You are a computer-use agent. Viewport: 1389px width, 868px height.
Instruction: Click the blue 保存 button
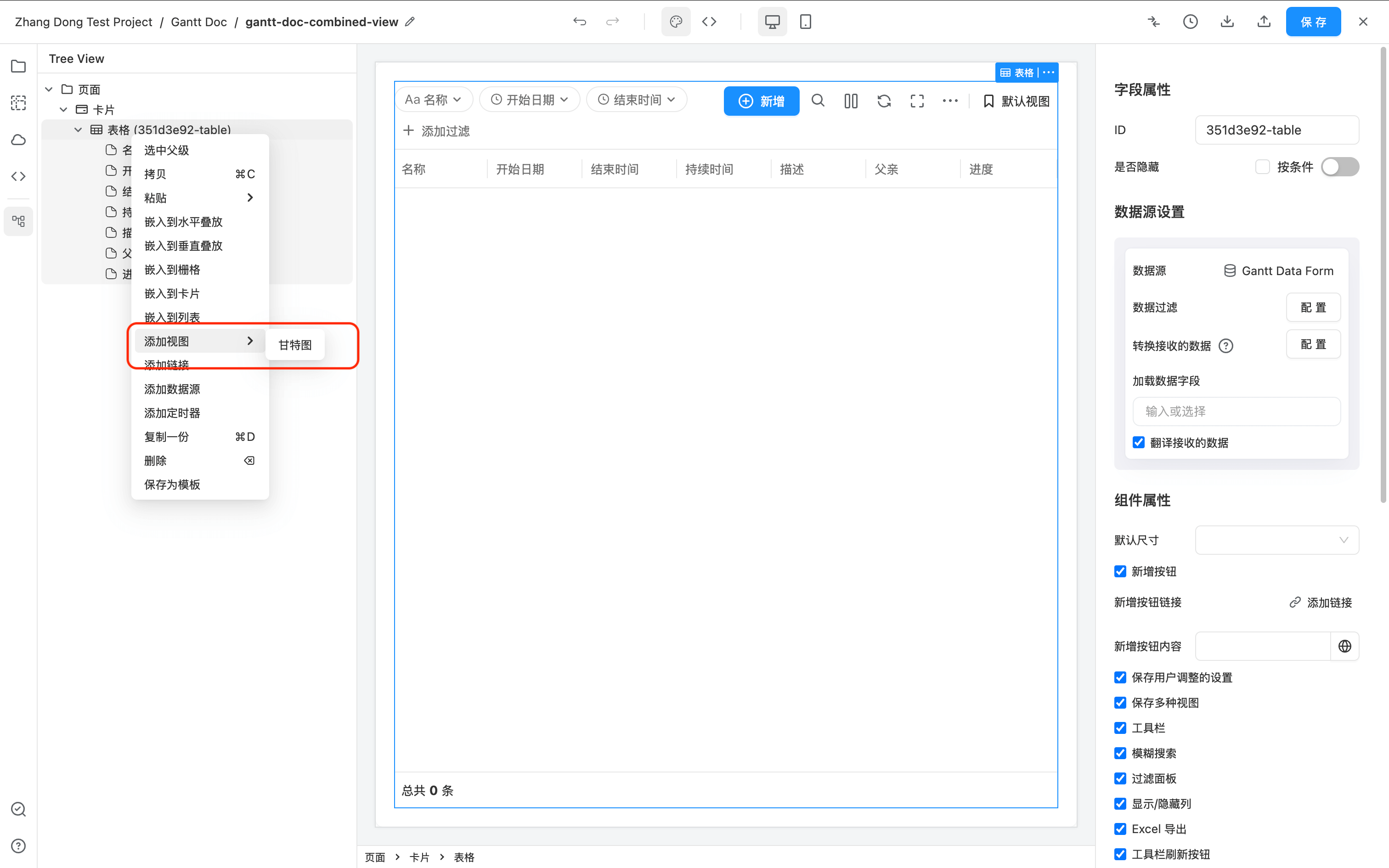pos(1313,22)
